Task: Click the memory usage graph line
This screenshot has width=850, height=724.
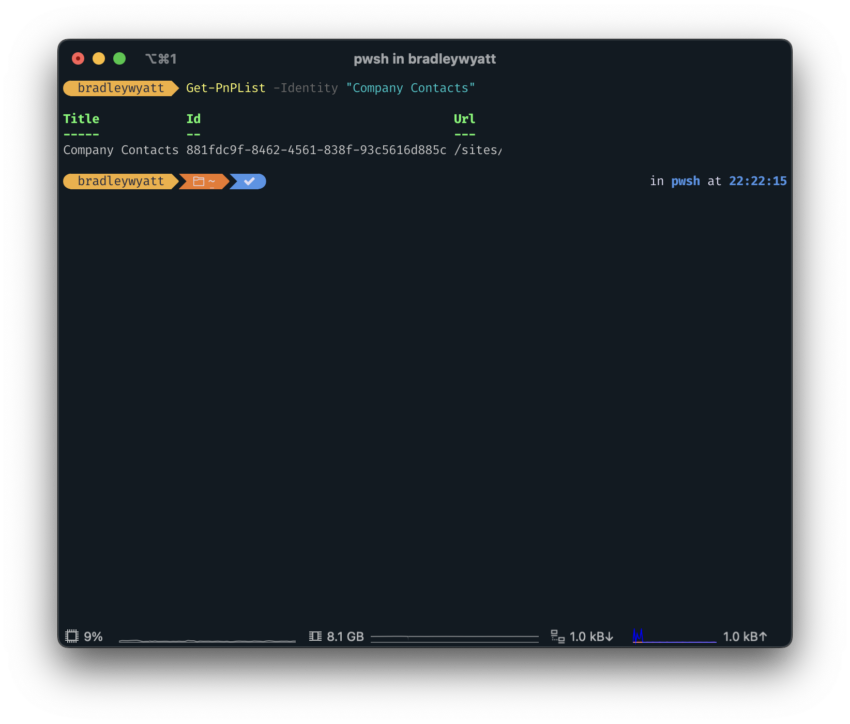Action: tap(454, 638)
